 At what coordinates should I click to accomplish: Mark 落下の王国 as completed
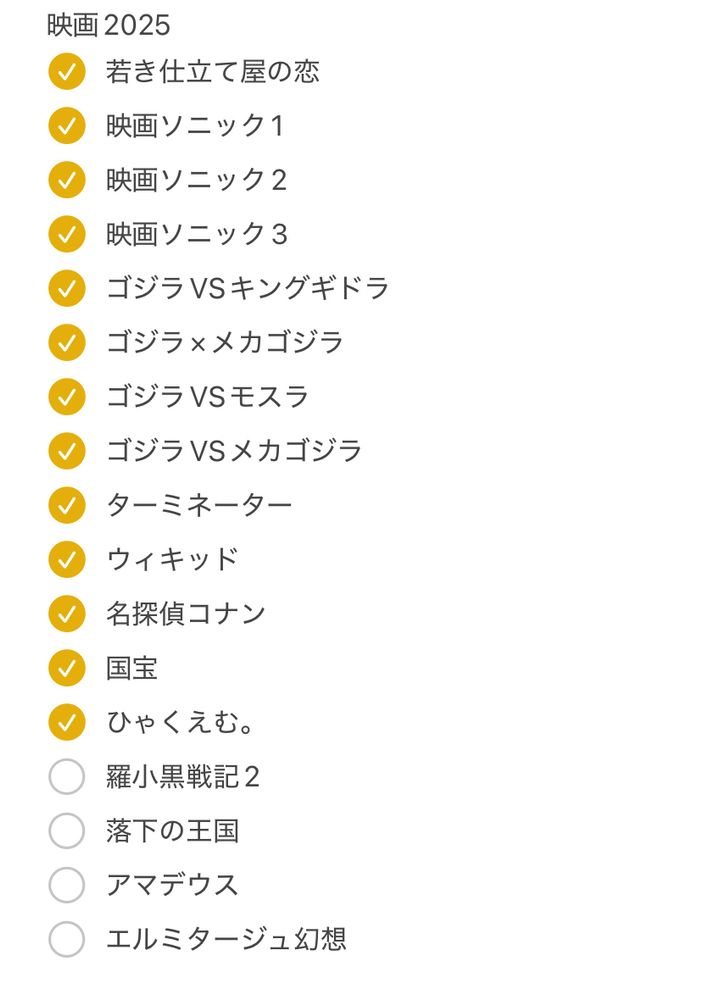pos(66,830)
